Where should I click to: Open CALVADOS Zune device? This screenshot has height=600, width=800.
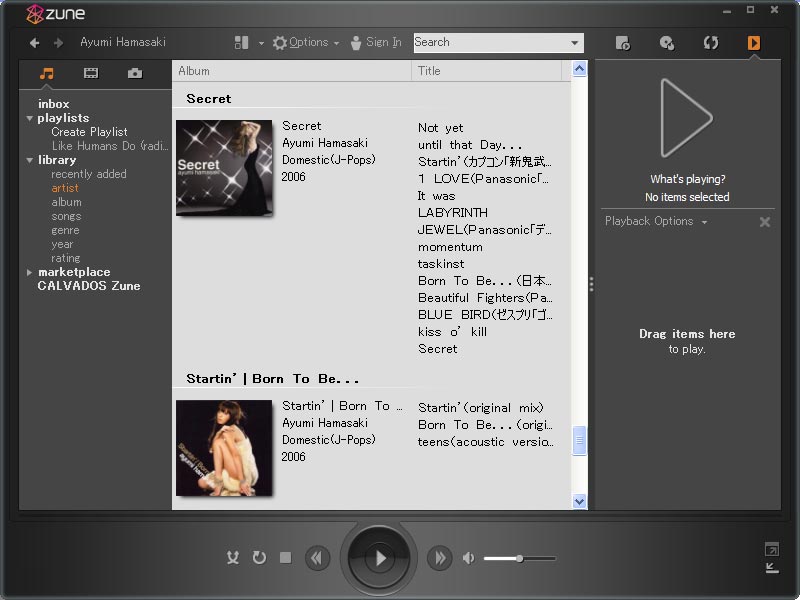(x=89, y=286)
